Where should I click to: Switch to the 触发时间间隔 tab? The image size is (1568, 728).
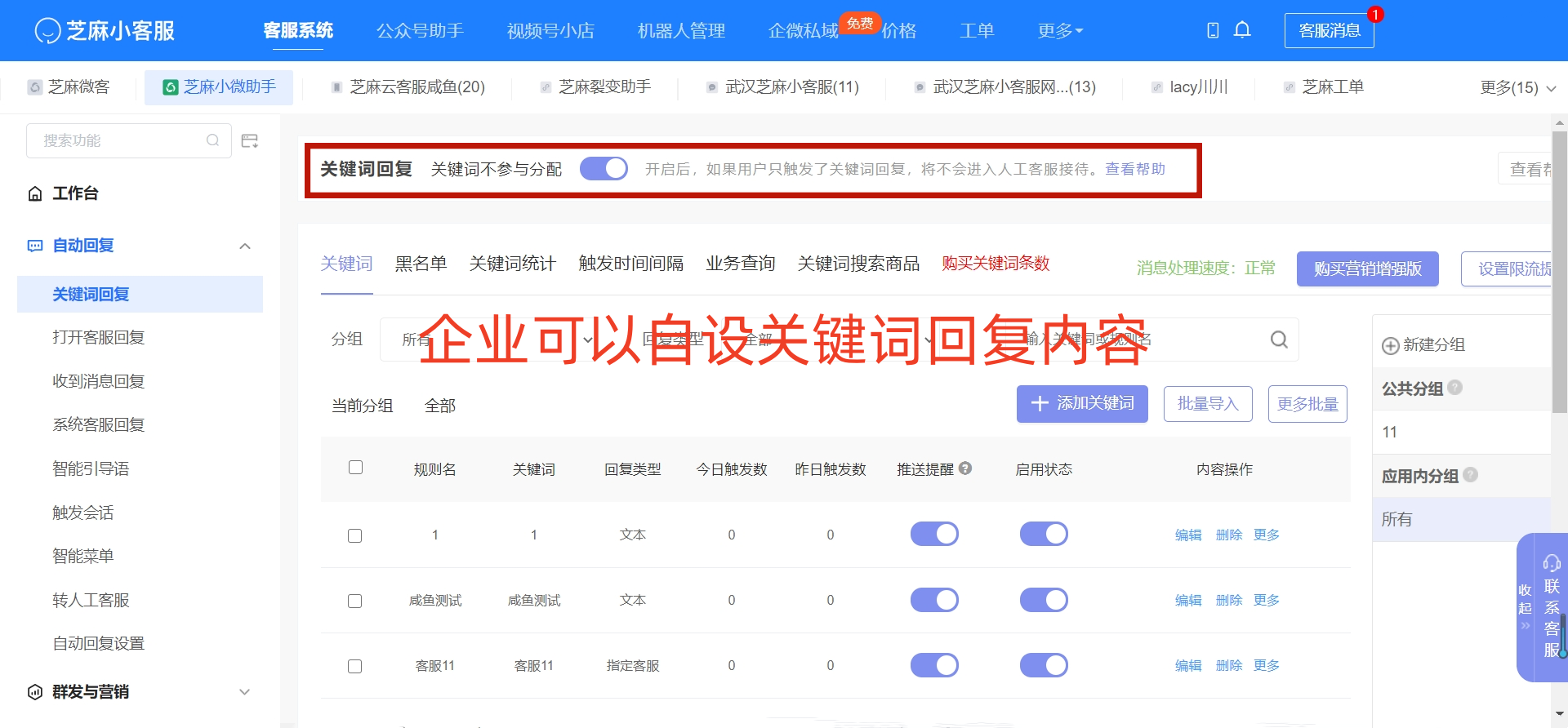[631, 264]
